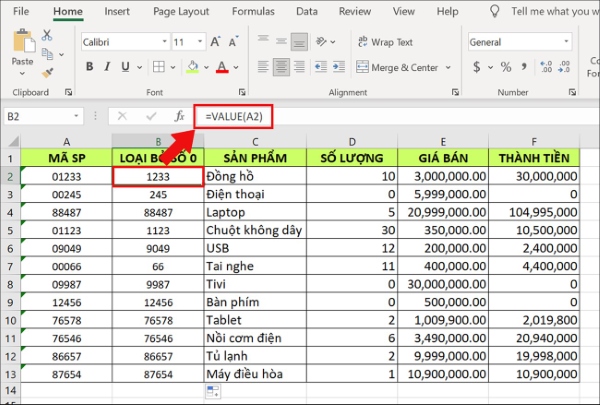Viewport: 600px width, 405px height.
Task: Toggle Underline formatting
Action: click(x=125, y=67)
